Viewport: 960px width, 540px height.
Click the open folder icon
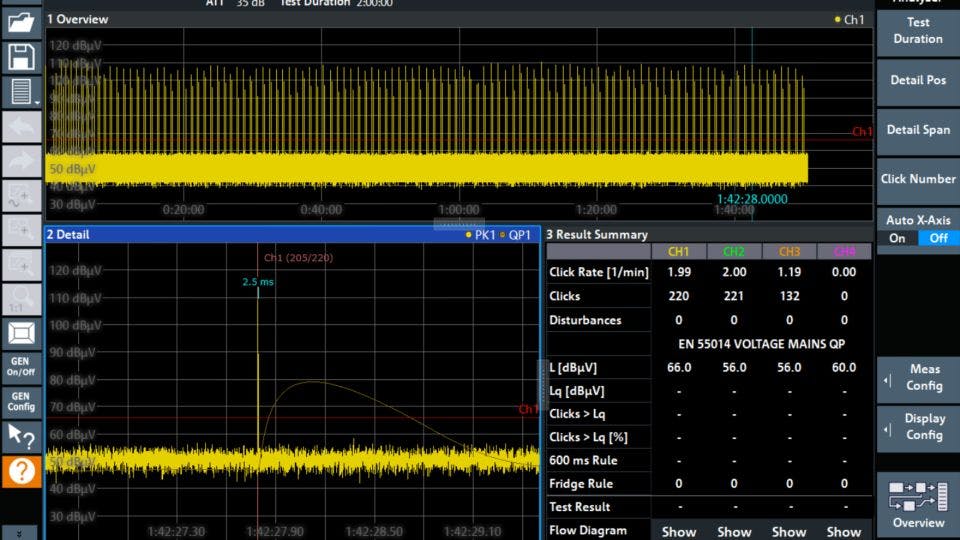click(x=21, y=23)
